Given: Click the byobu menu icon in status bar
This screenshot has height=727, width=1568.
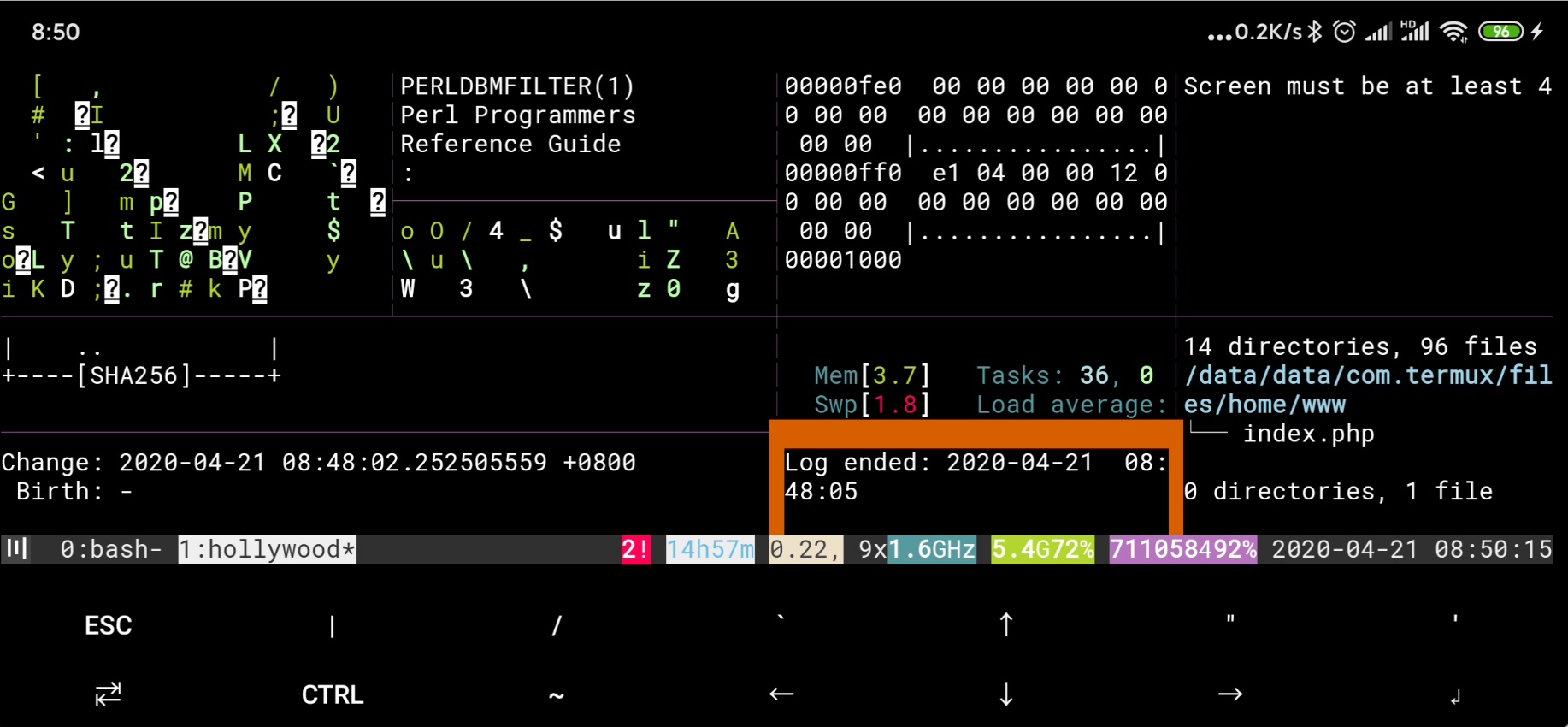Looking at the screenshot, I should click(16, 548).
